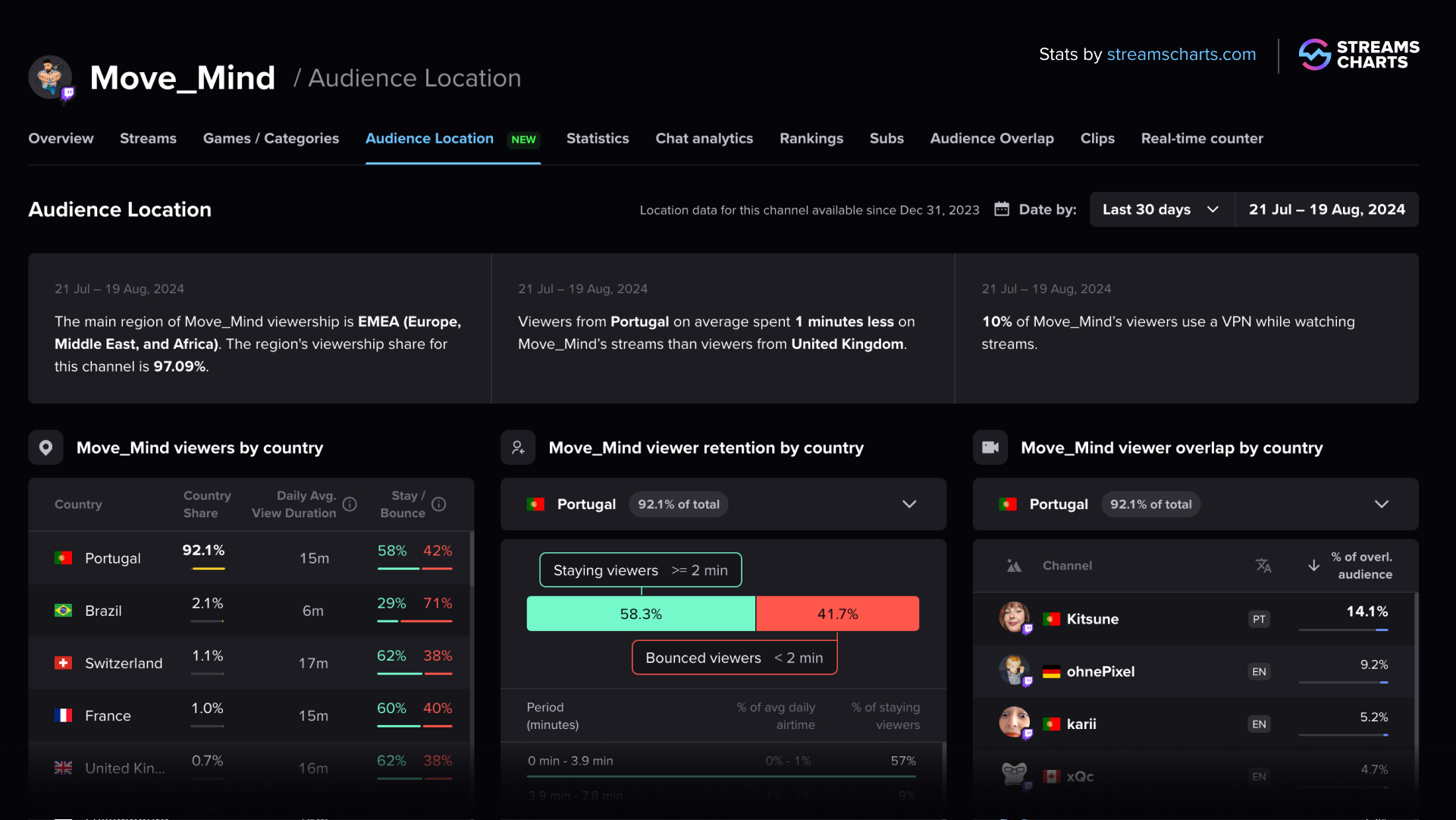
Task: Click the Streams Charts logo icon
Action: (1314, 55)
